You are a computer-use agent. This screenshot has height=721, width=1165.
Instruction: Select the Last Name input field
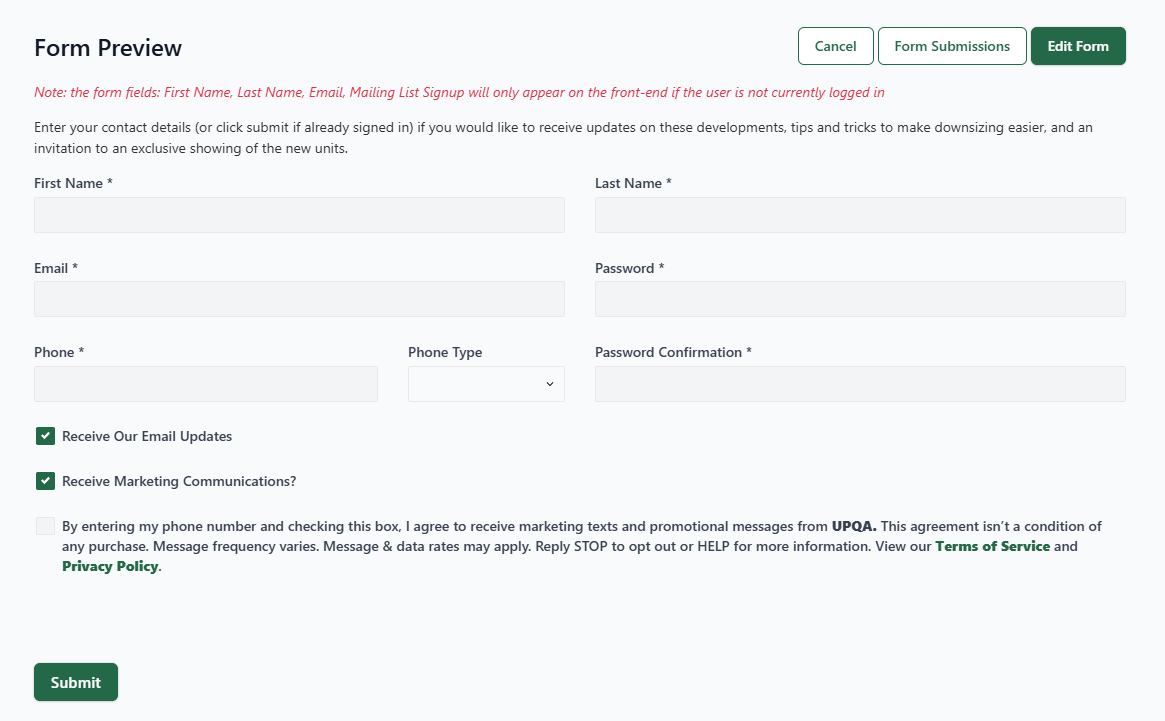point(860,214)
